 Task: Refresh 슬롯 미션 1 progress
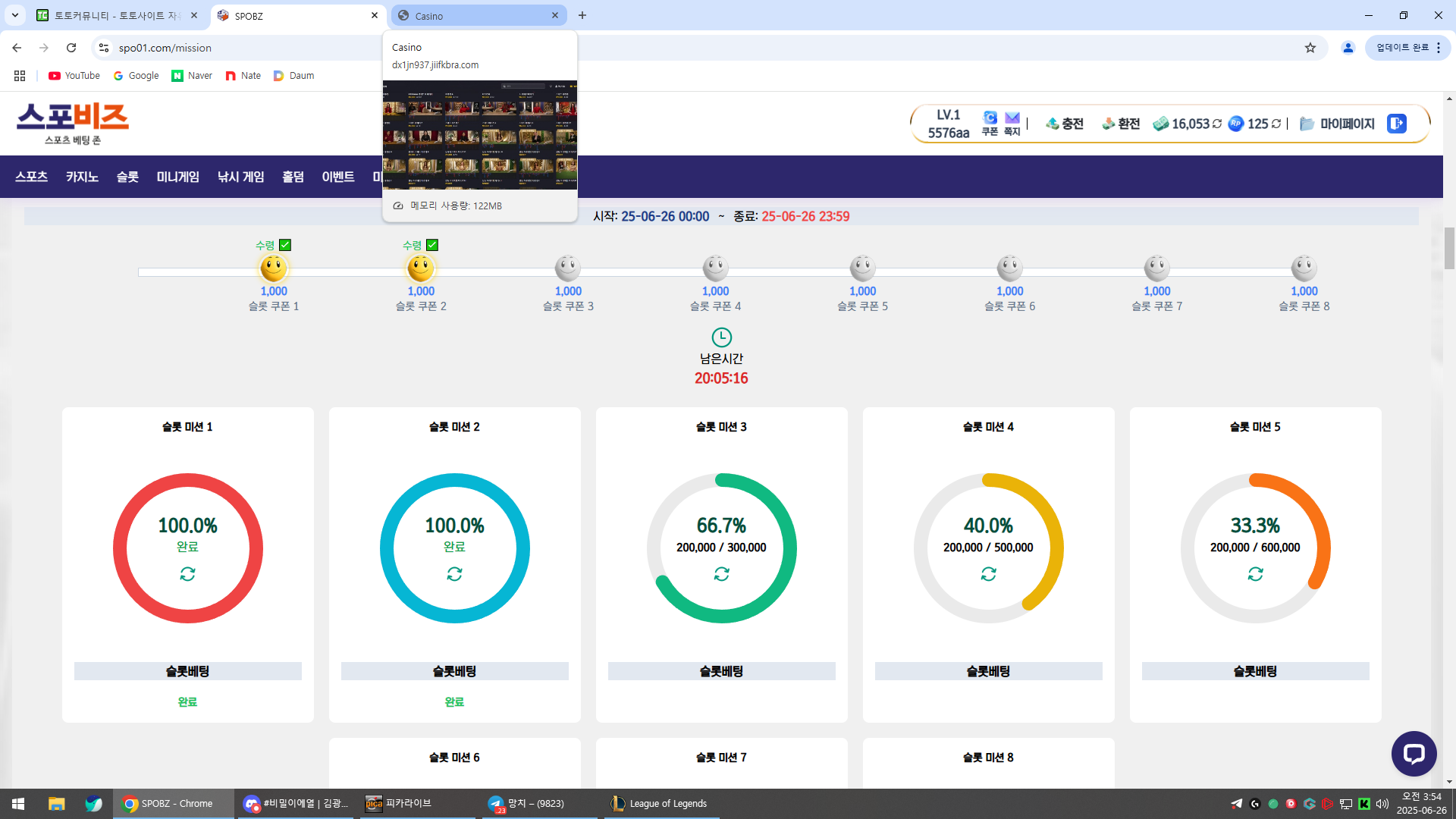coord(187,574)
